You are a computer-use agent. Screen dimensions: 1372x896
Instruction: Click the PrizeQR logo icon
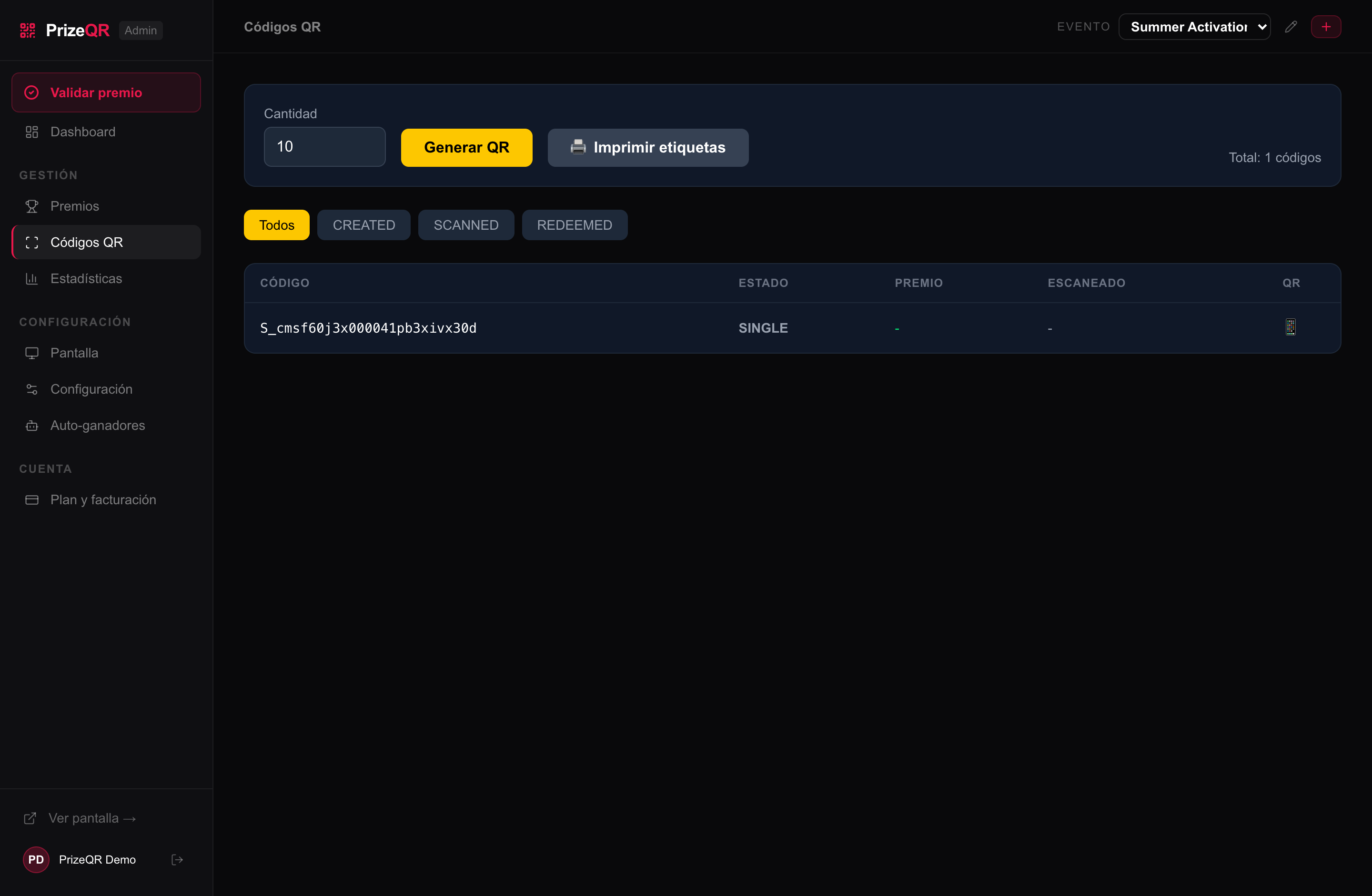[28, 30]
